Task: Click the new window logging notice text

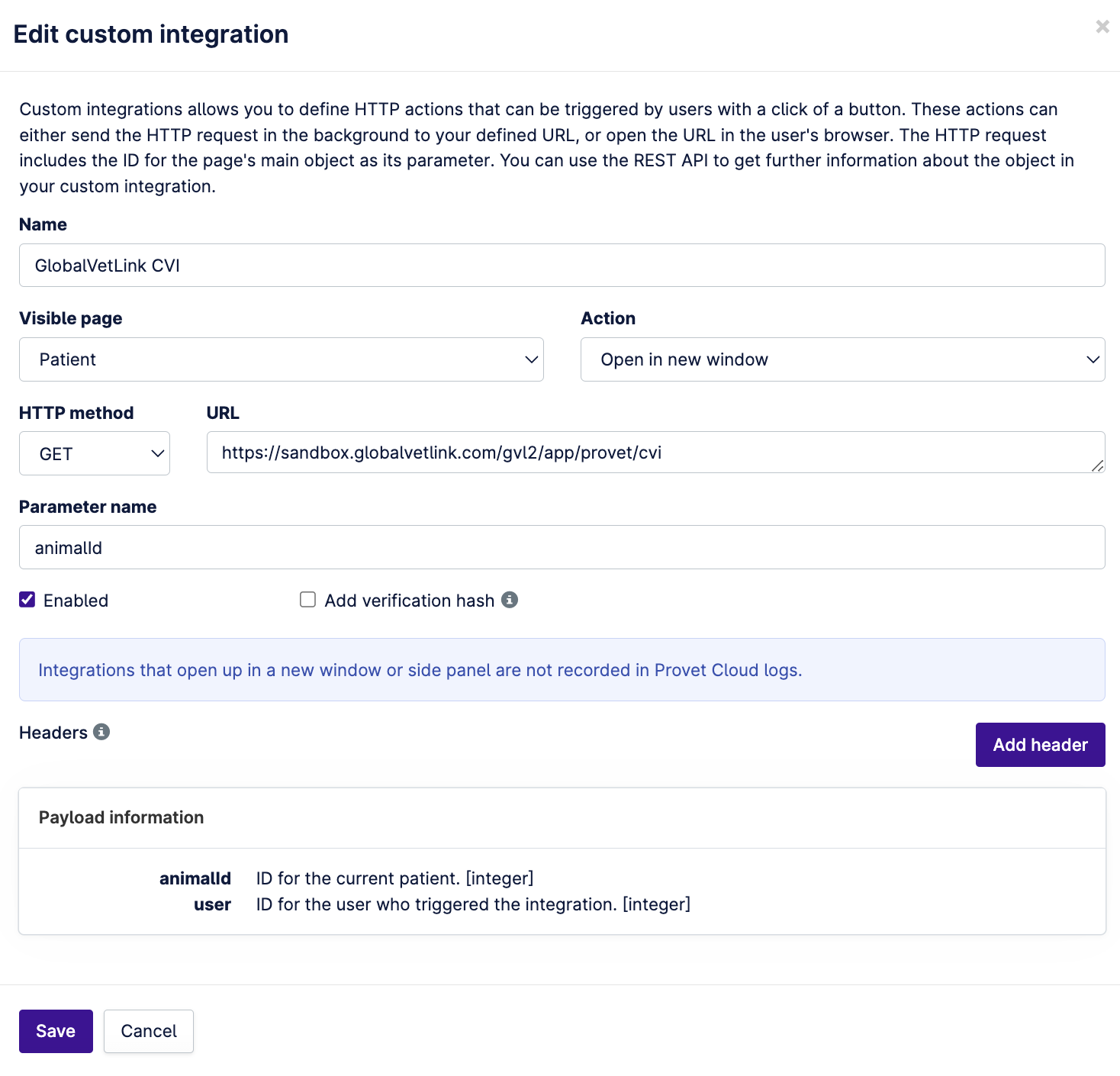Action: pyautogui.click(x=420, y=670)
